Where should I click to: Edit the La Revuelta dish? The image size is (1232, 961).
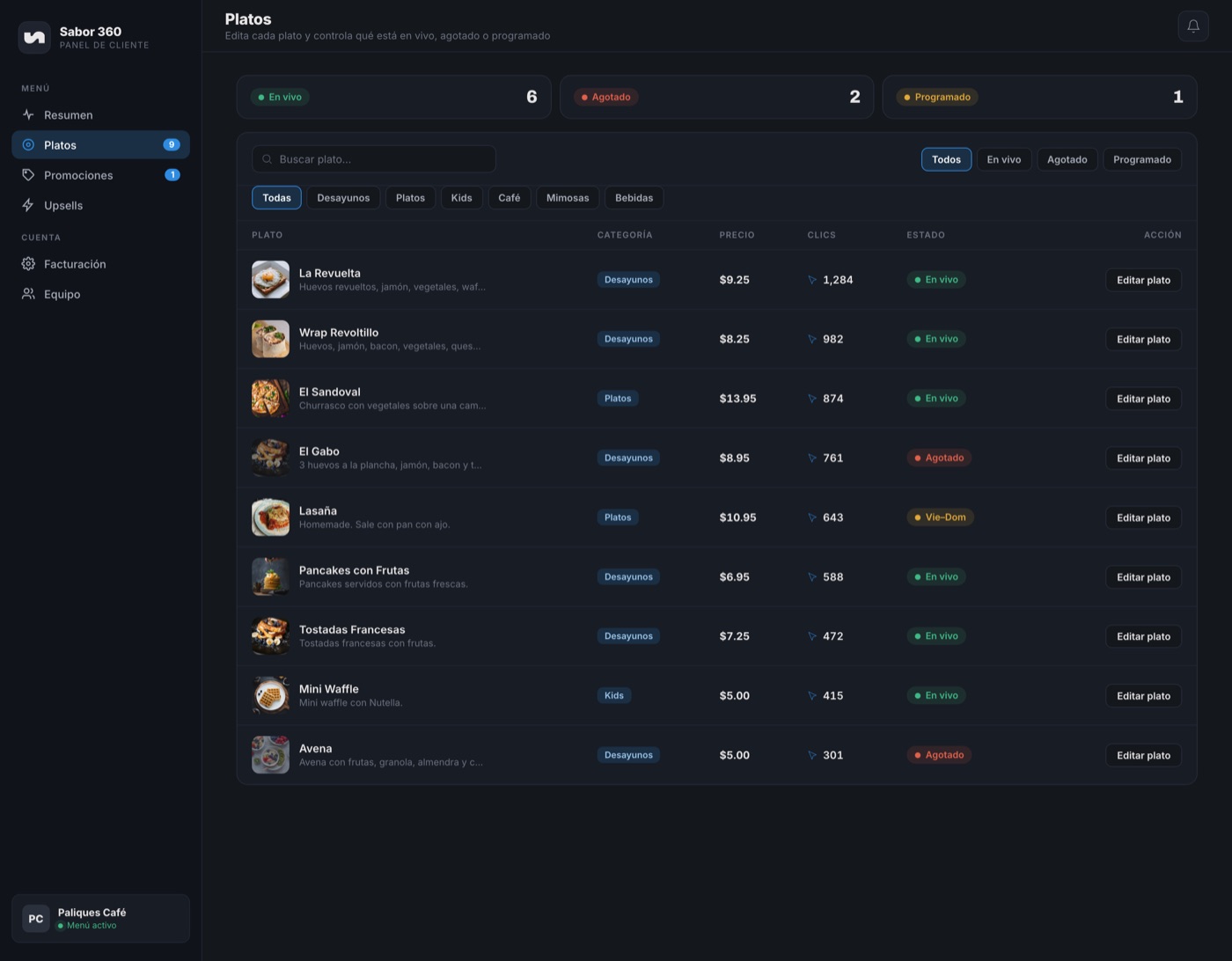(1143, 280)
